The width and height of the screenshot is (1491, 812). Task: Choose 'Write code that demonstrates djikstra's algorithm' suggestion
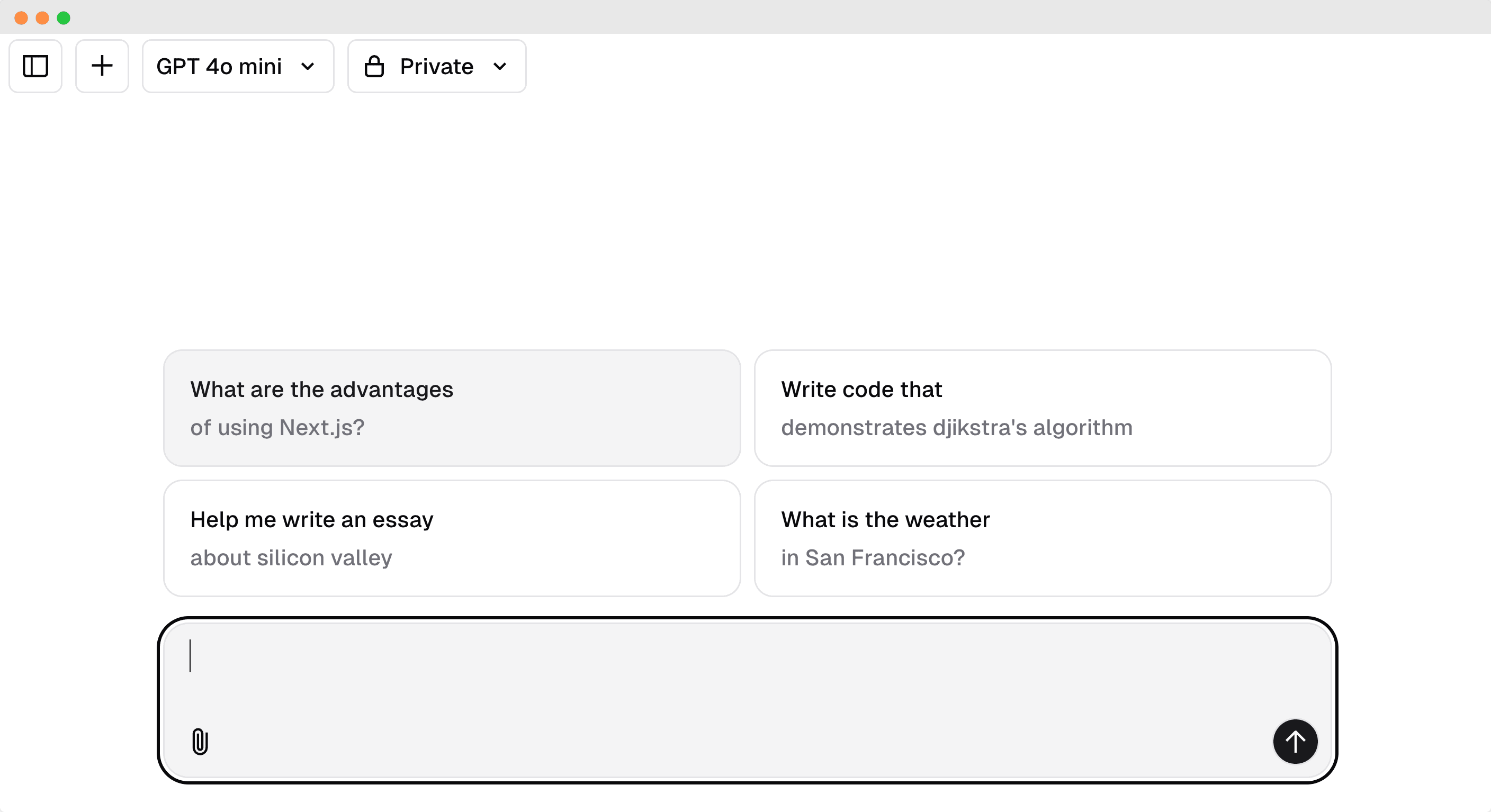pos(1043,408)
